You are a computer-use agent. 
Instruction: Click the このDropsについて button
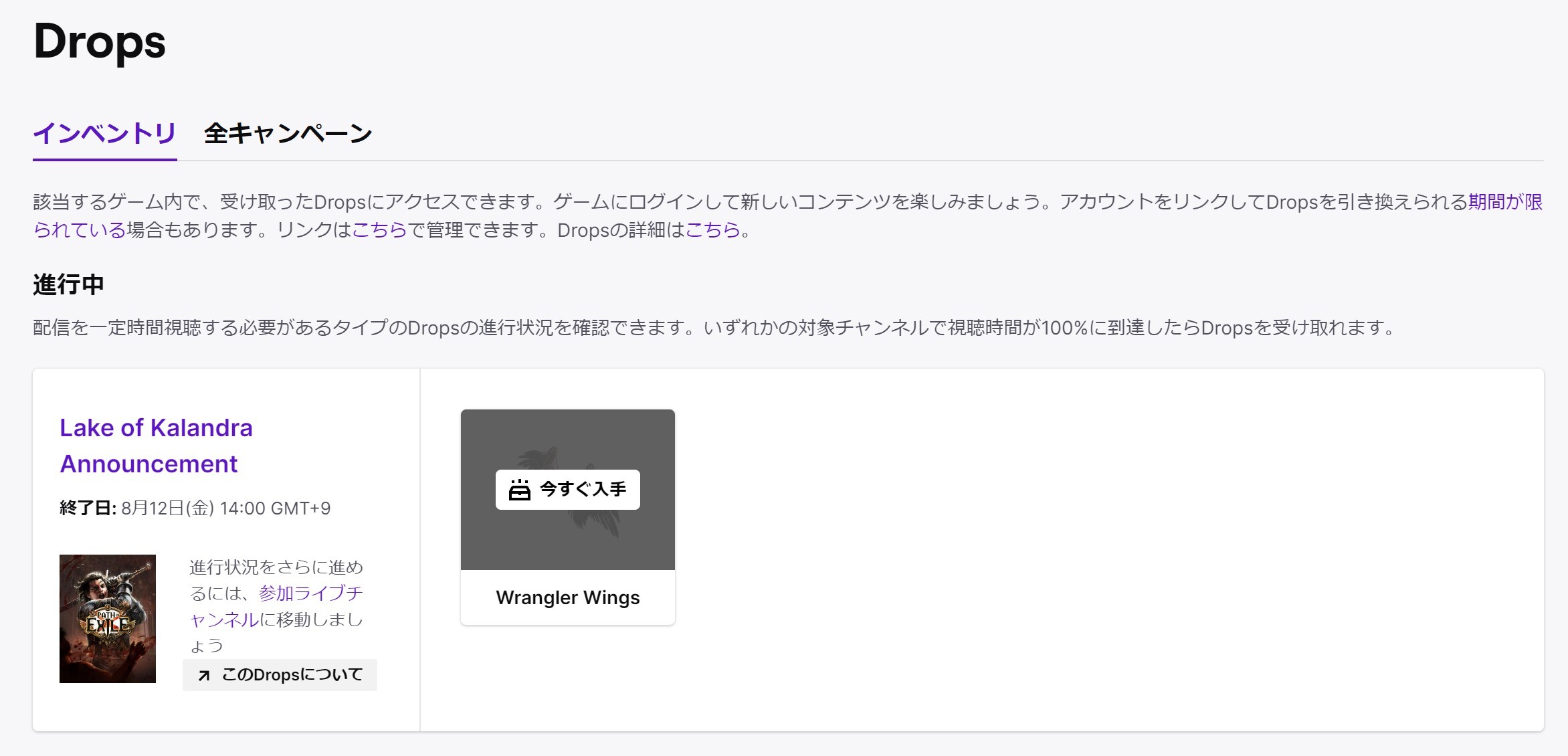[x=280, y=675]
